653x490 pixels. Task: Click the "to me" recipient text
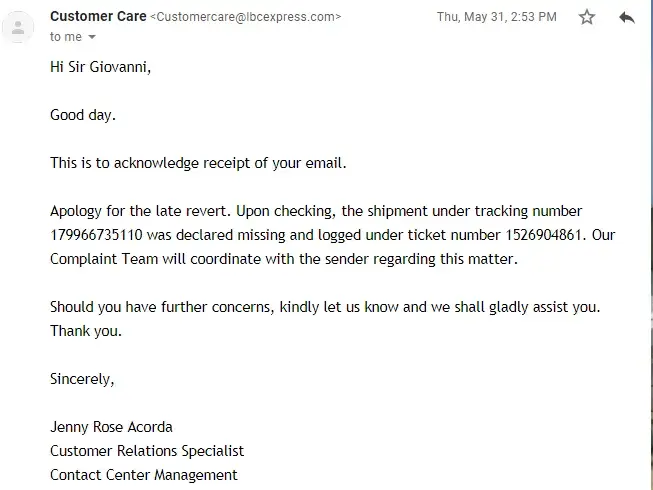[65, 37]
